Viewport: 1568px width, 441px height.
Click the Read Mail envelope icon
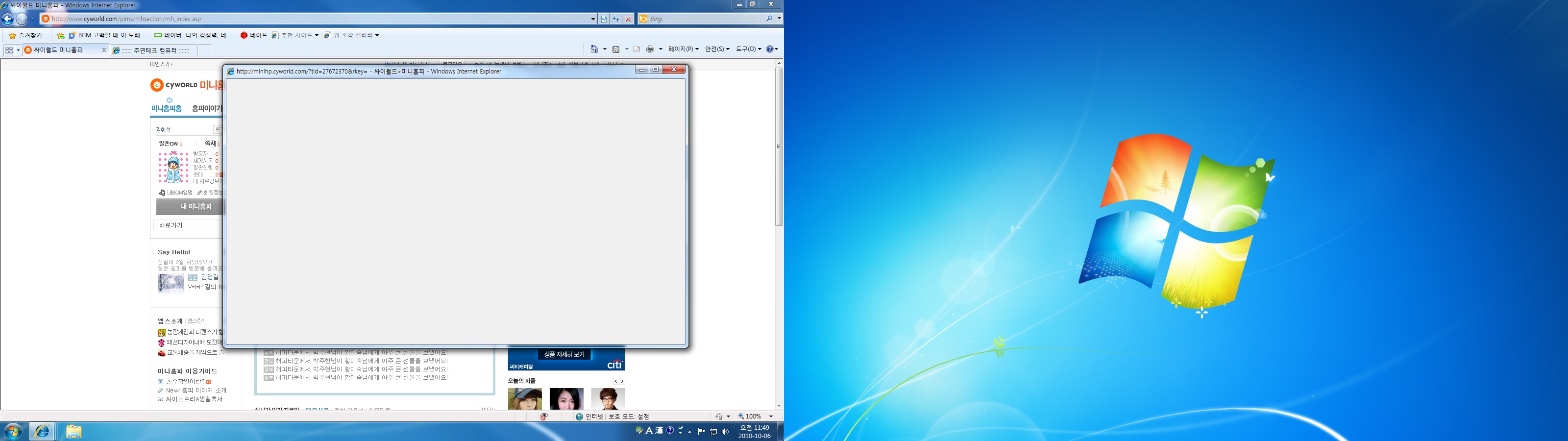pyautogui.click(x=637, y=49)
